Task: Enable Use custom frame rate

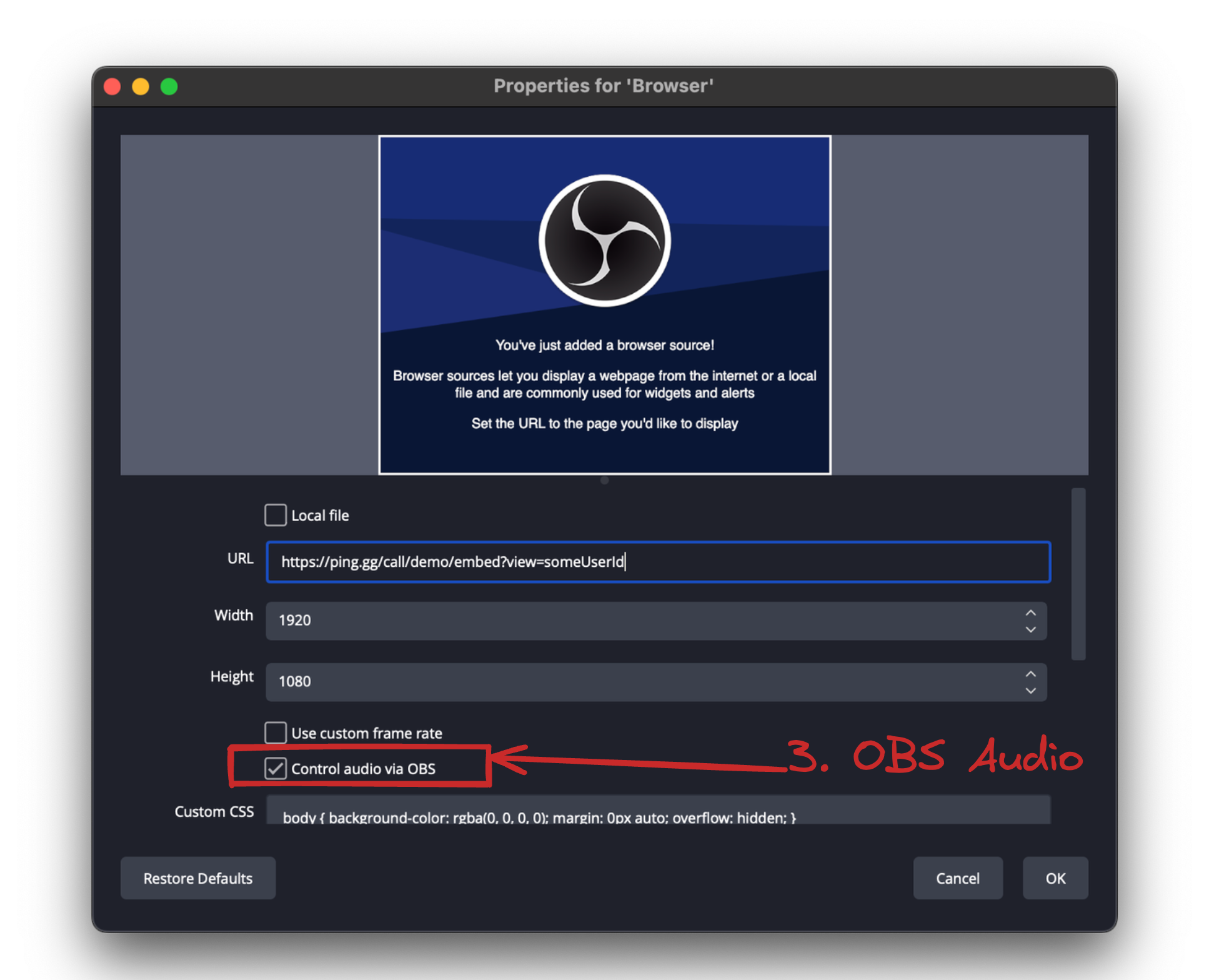Action: coord(275,732)
